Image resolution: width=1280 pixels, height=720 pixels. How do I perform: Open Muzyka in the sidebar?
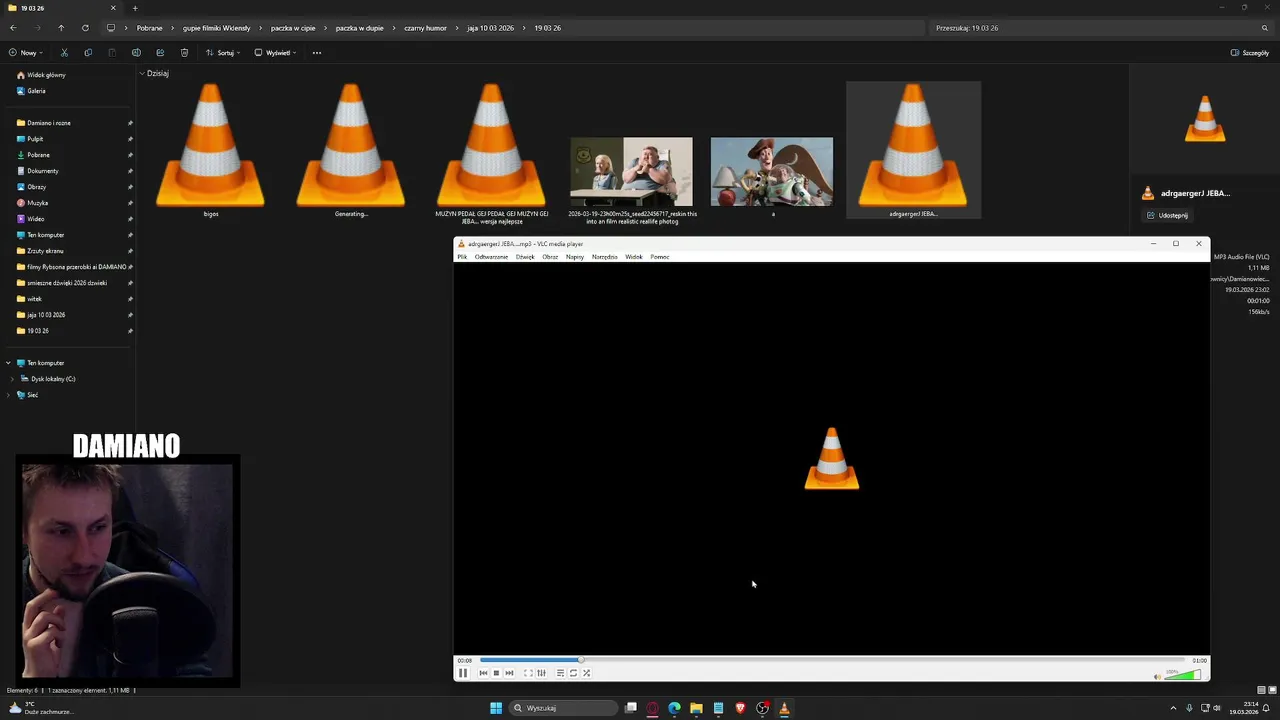click(x=37, y=203)
